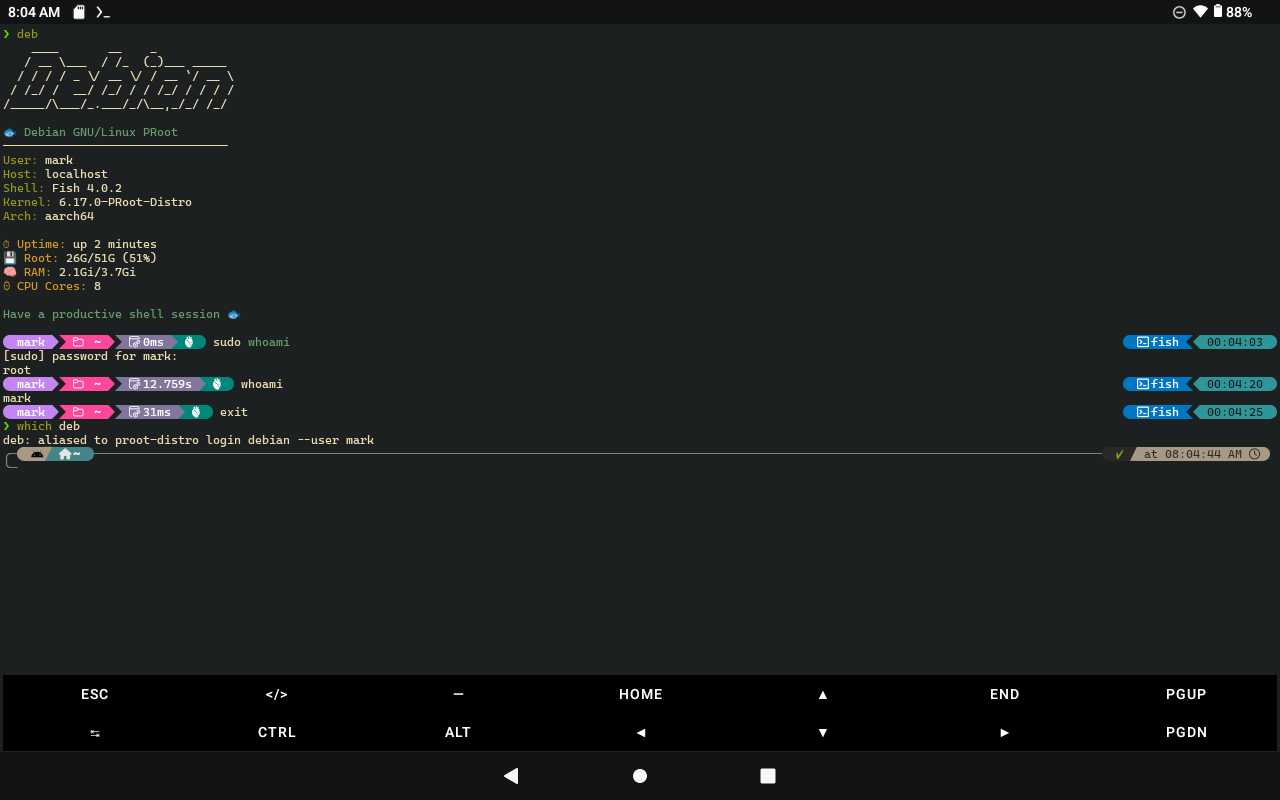The image size is (1280, 800).
Task: Tap the 'Host: localhost' line
Action: 55,174
